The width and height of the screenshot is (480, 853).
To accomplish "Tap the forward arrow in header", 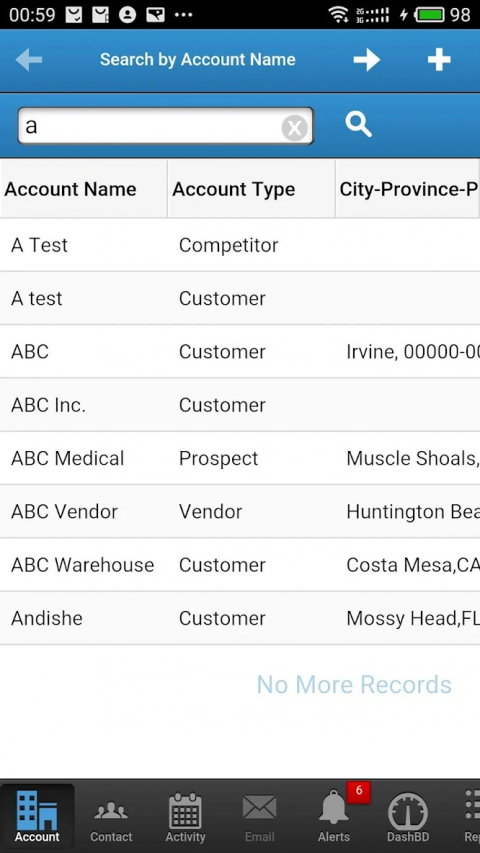I will point(366,60).
